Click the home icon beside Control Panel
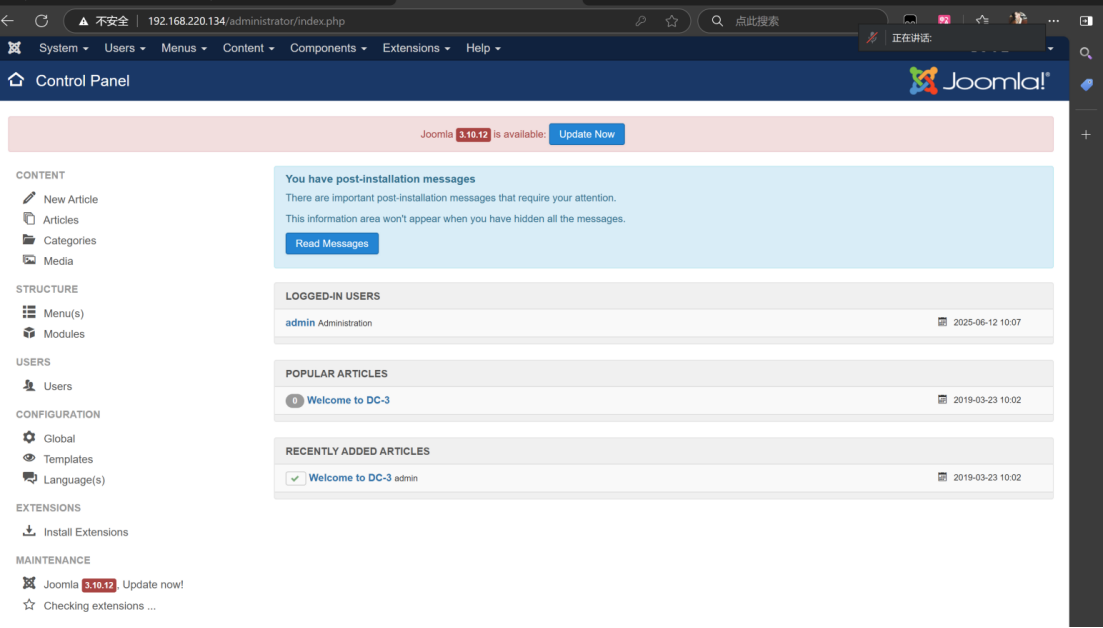1103x628 pixels. (16, 79)
